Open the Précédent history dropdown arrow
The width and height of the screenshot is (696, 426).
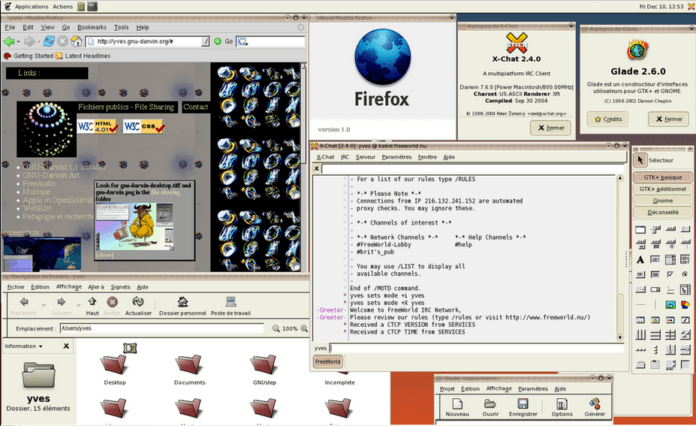(44, 305)
